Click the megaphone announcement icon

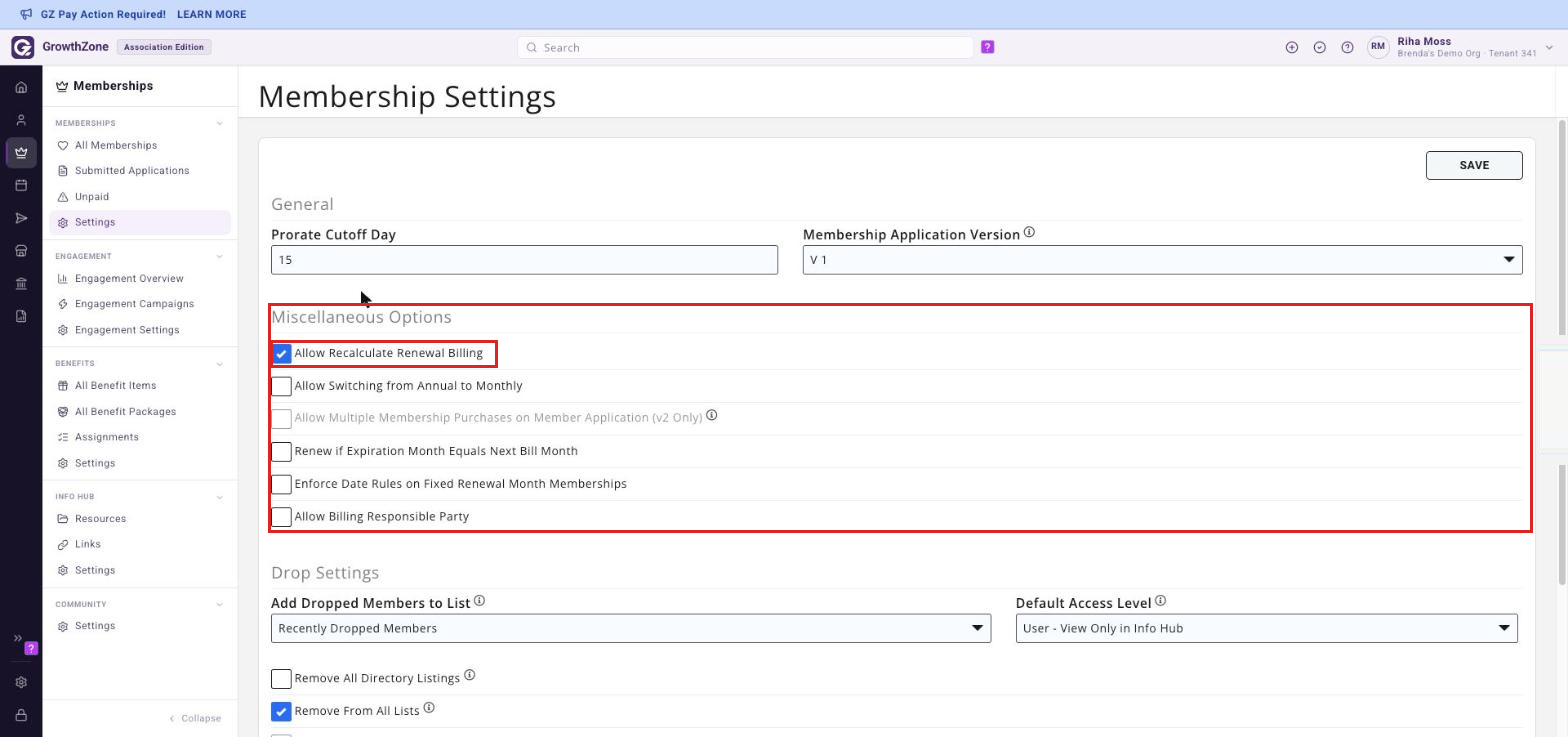26,14
